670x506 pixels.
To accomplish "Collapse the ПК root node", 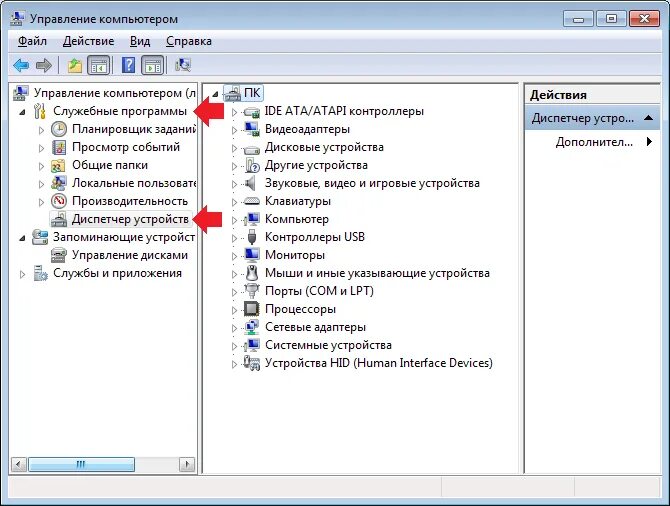I will coord(215,94).
